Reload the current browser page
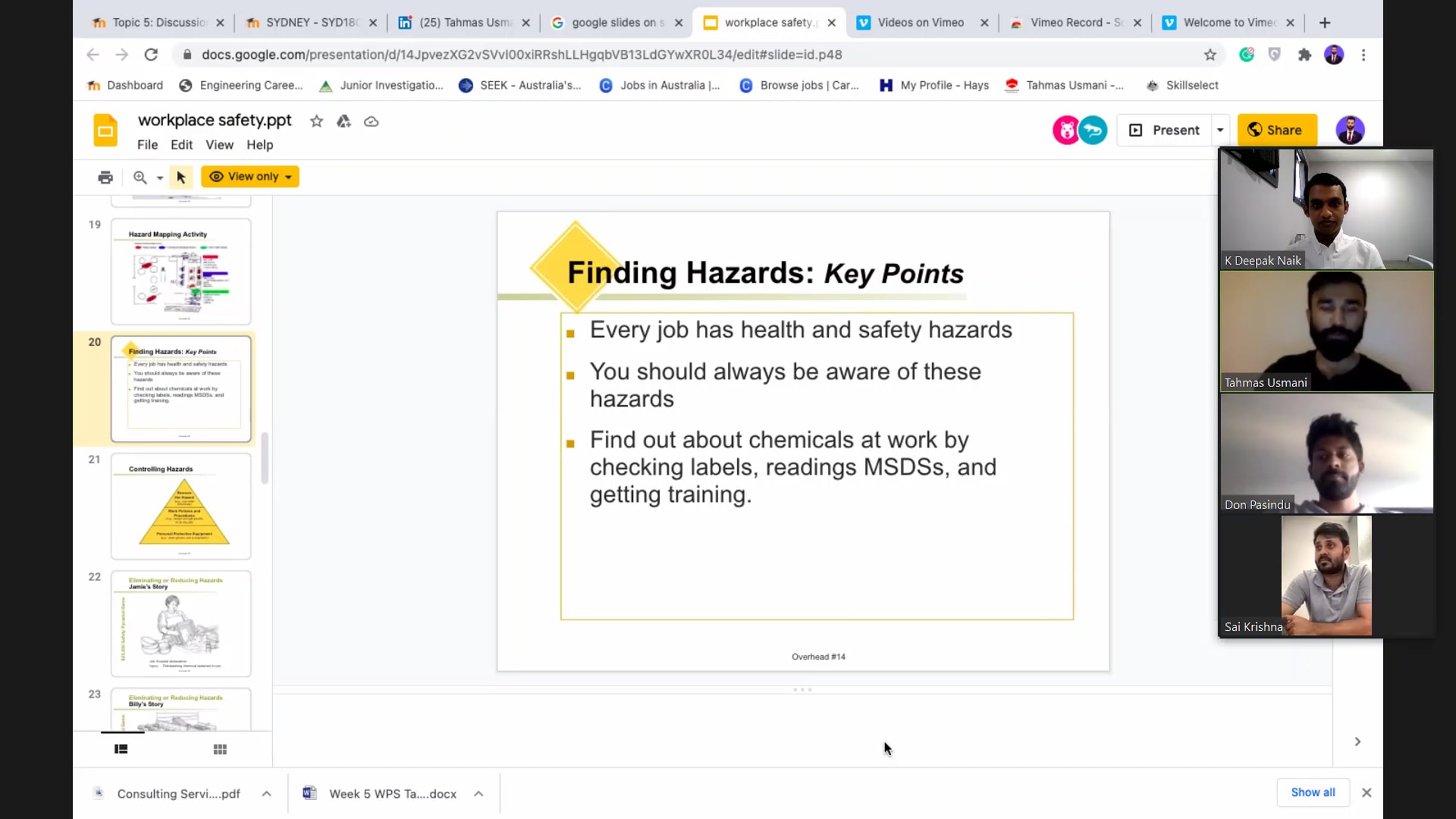This screenshot has height=819, width=1456. [x=151, y=55]
